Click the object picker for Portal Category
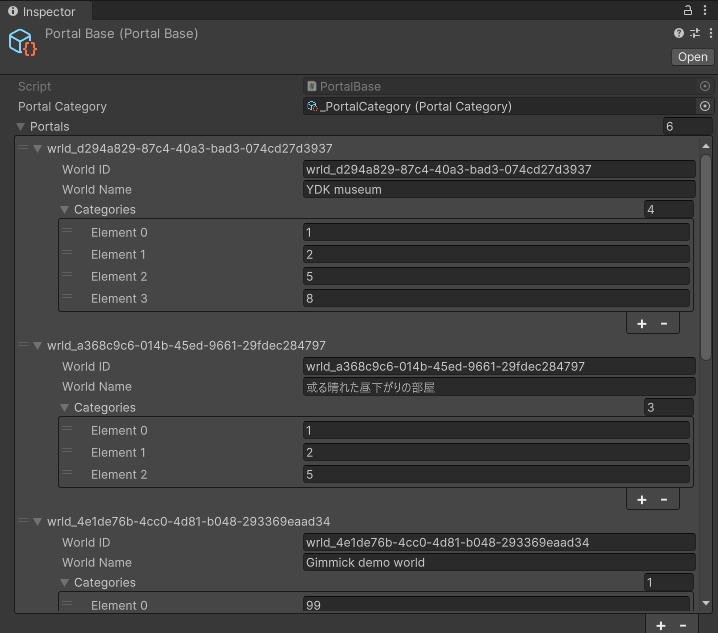Image resolution: width=718 pixels, height=633 pixels. tap(705, 106)
